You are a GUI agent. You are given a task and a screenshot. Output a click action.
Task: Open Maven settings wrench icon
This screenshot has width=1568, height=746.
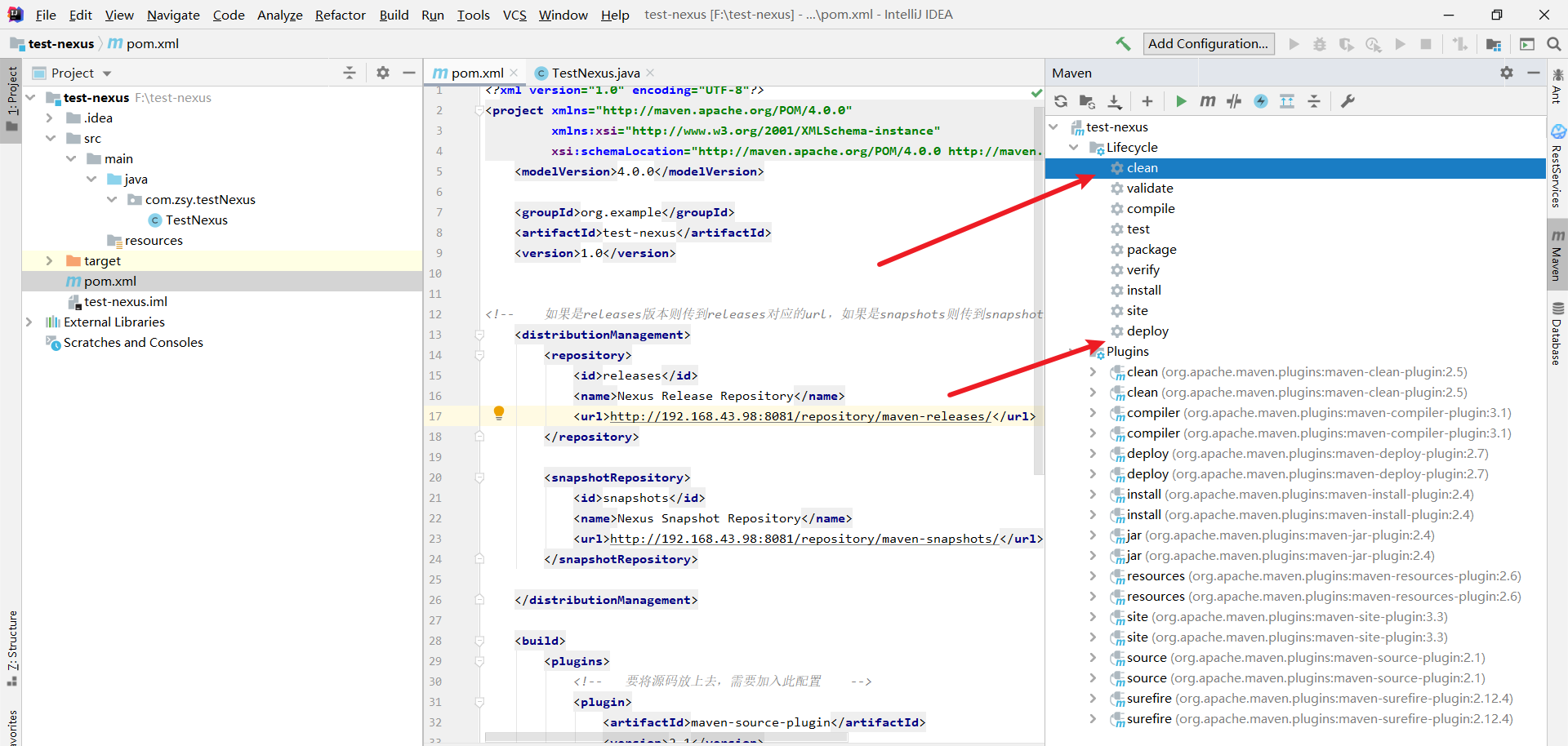(x=1347, y=101)
